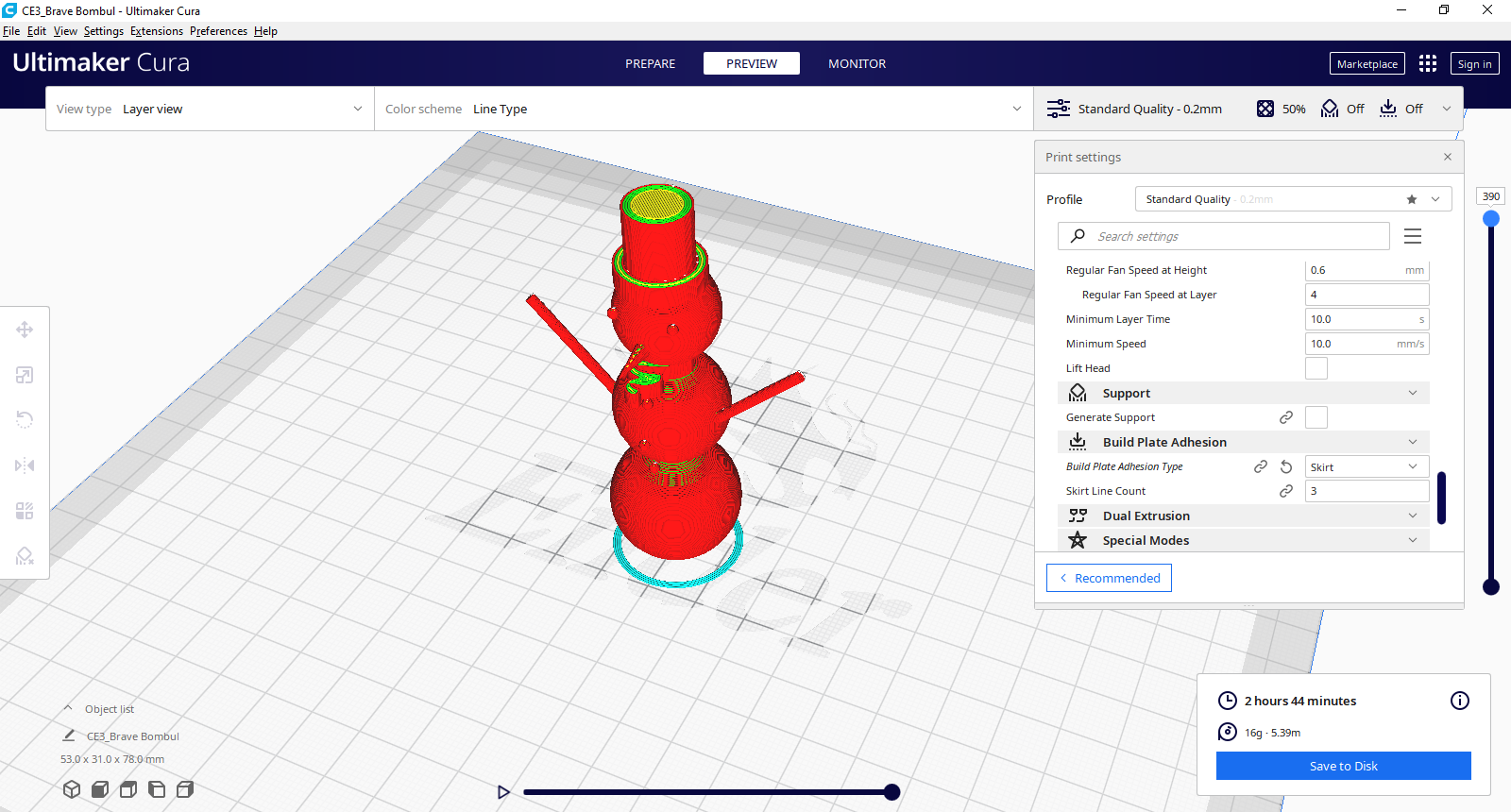Click the adhesion Off icon in summary bar
The width and height of the screenshot is (1511, 812).
coord(1388,109)
